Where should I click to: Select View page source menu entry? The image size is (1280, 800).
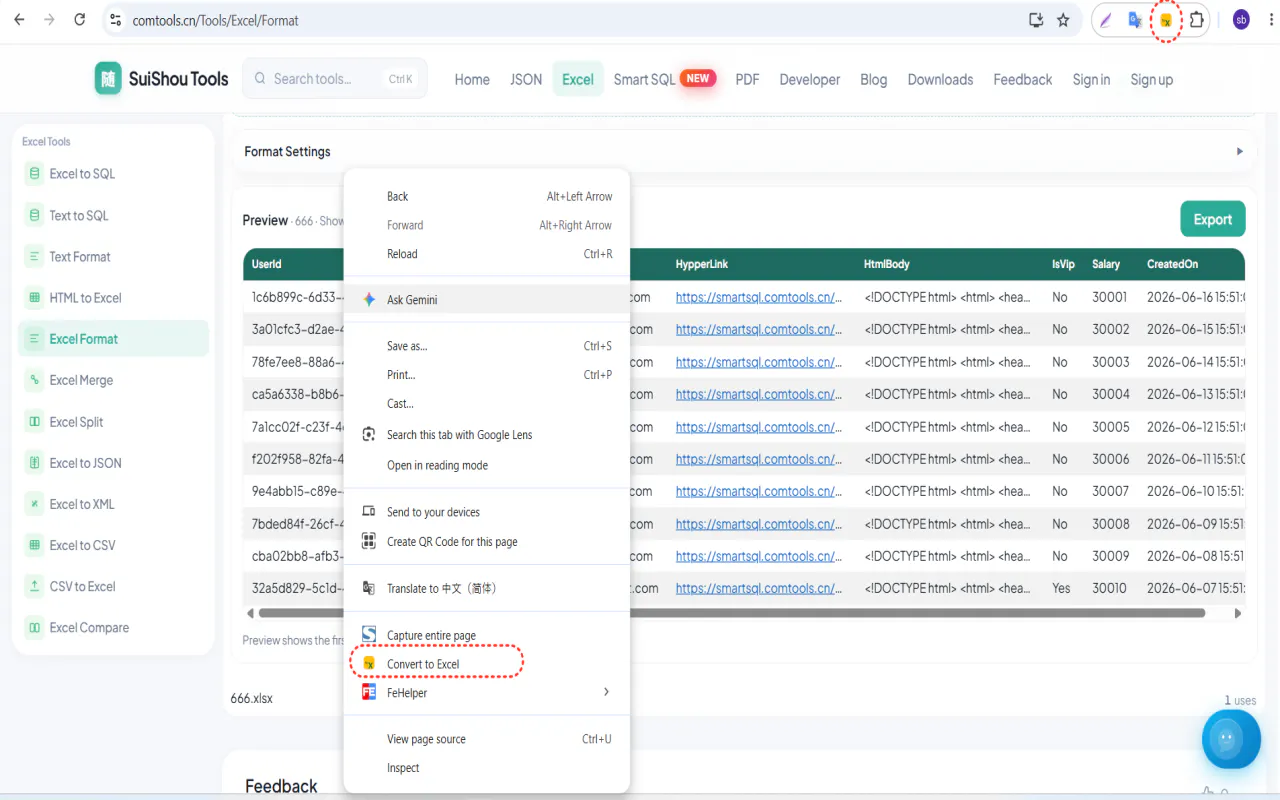point(487,739)
